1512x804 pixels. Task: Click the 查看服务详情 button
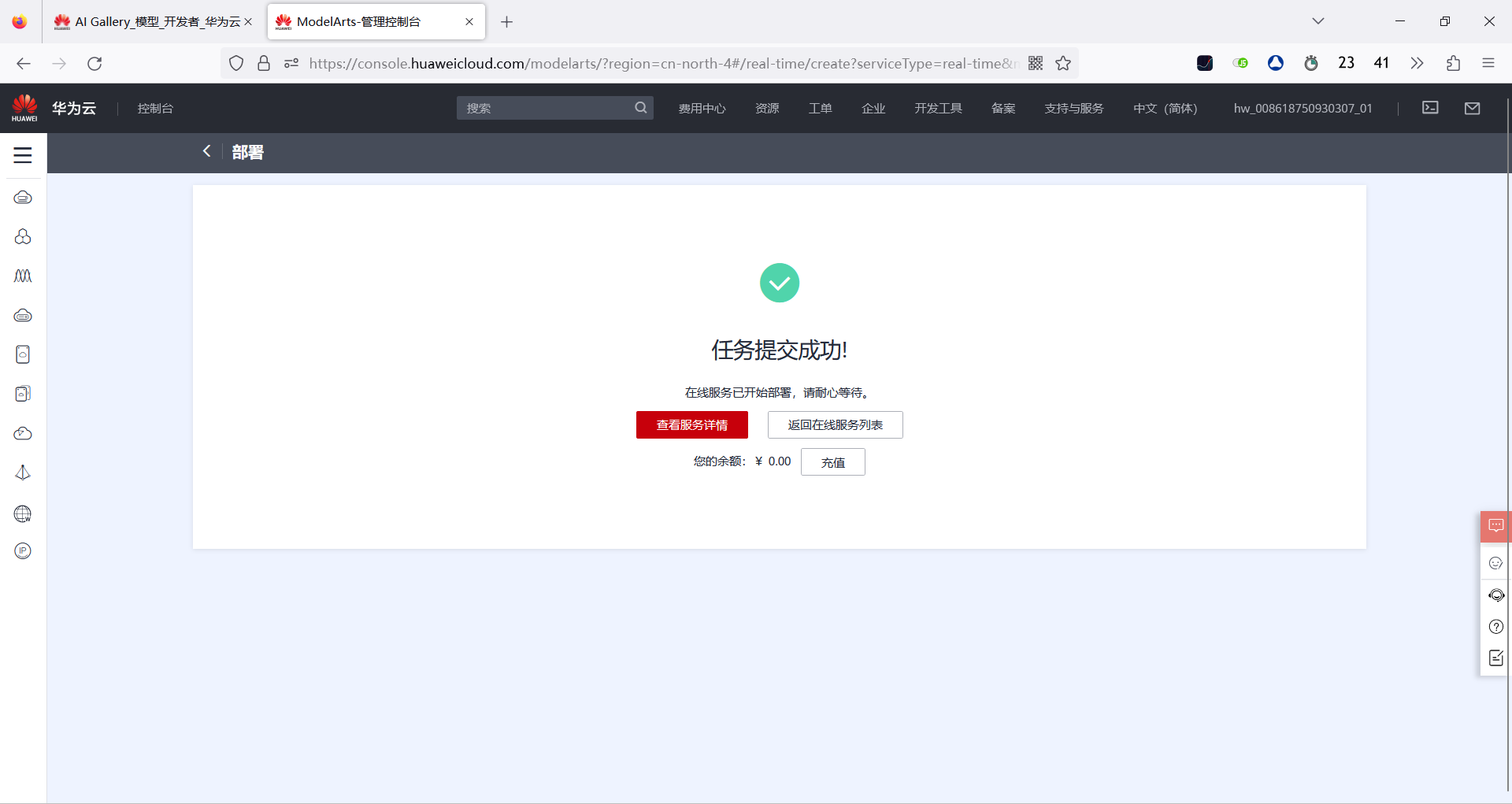[x=691, y=424]
